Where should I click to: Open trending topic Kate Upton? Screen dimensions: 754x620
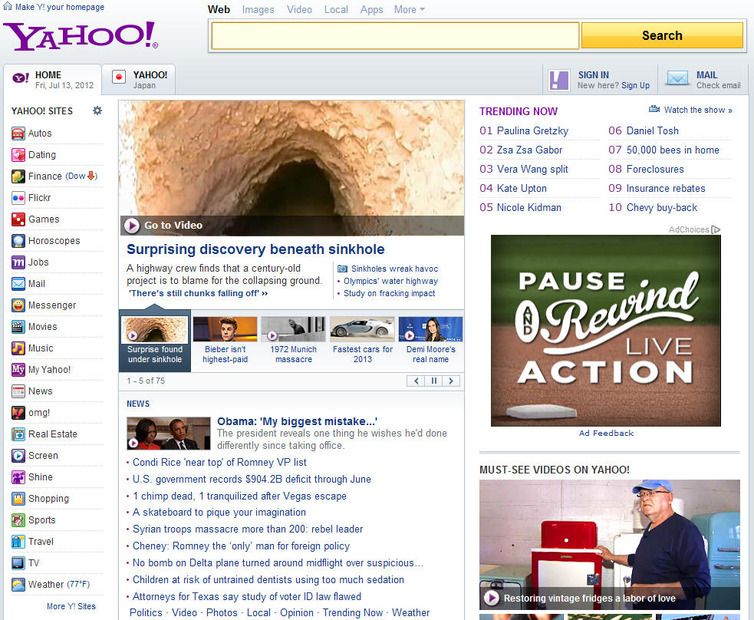coord(522,189)
